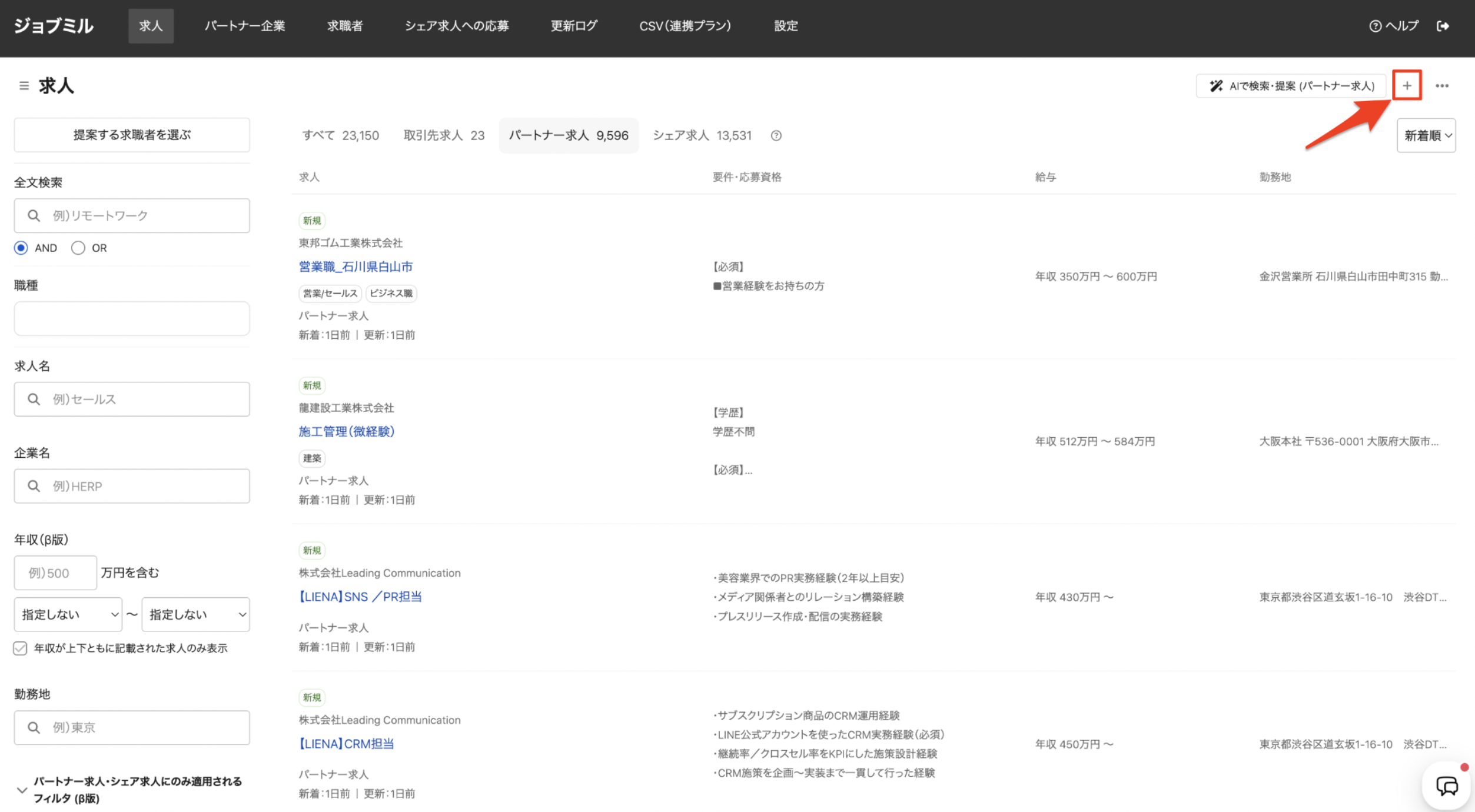Open job link 営業職_石川県白山市
This screenshot has width=1475, height=812.
(x=356, y=267)
